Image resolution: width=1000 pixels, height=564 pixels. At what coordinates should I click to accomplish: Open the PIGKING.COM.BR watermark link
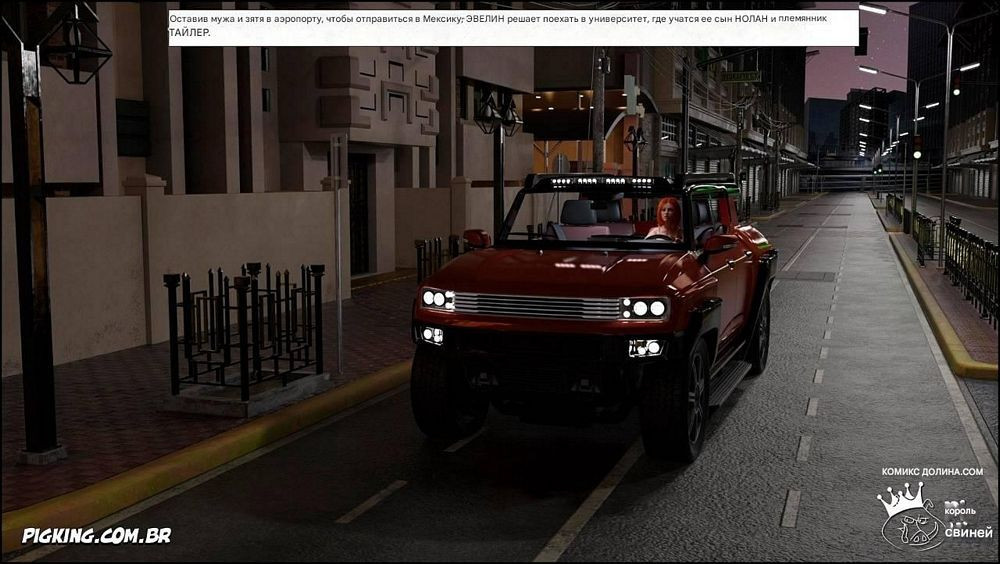click(96, 535)
